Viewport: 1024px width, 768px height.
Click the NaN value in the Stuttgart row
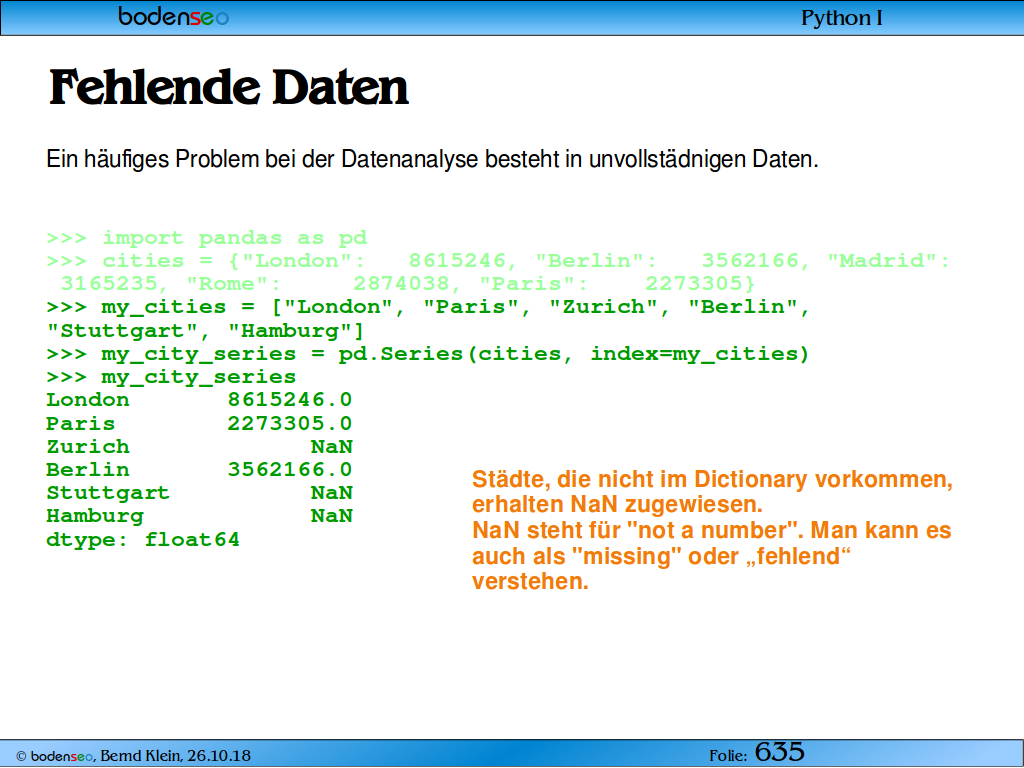[x=332, y=492]
